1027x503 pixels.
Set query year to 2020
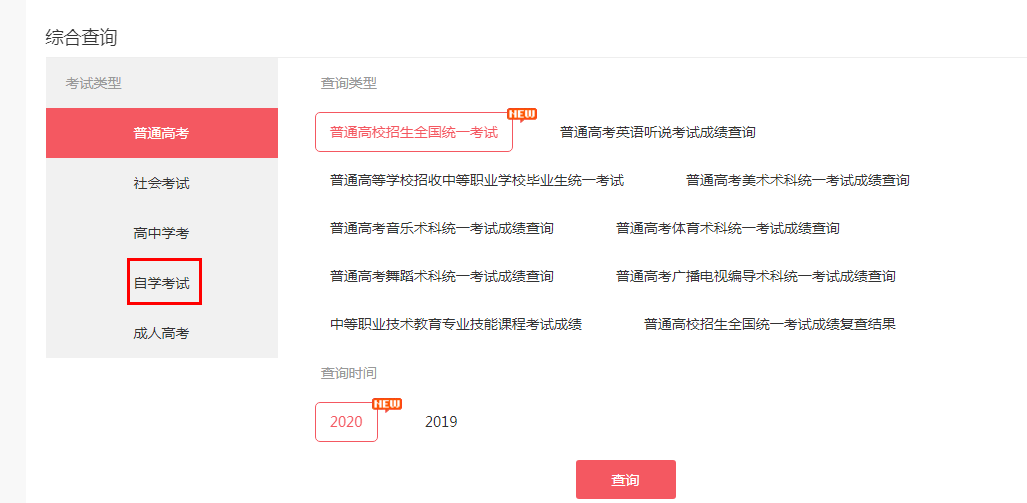346,422
